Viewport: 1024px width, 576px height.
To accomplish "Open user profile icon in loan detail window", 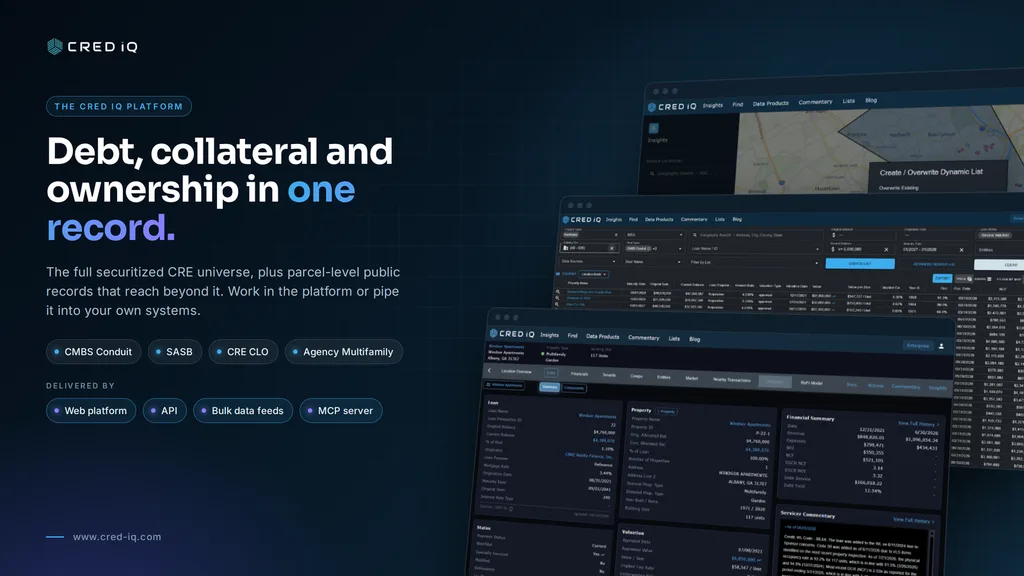I will [941, 346].
